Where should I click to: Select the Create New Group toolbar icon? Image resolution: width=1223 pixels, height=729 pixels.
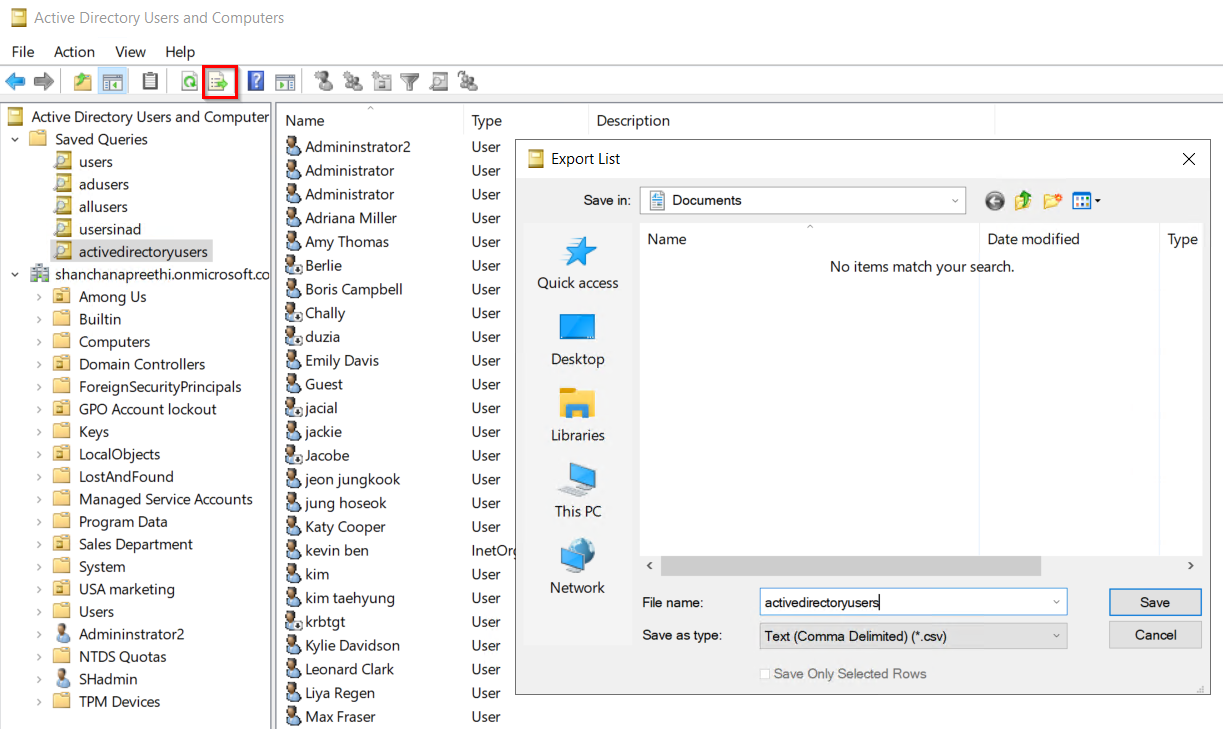point(354,81)
